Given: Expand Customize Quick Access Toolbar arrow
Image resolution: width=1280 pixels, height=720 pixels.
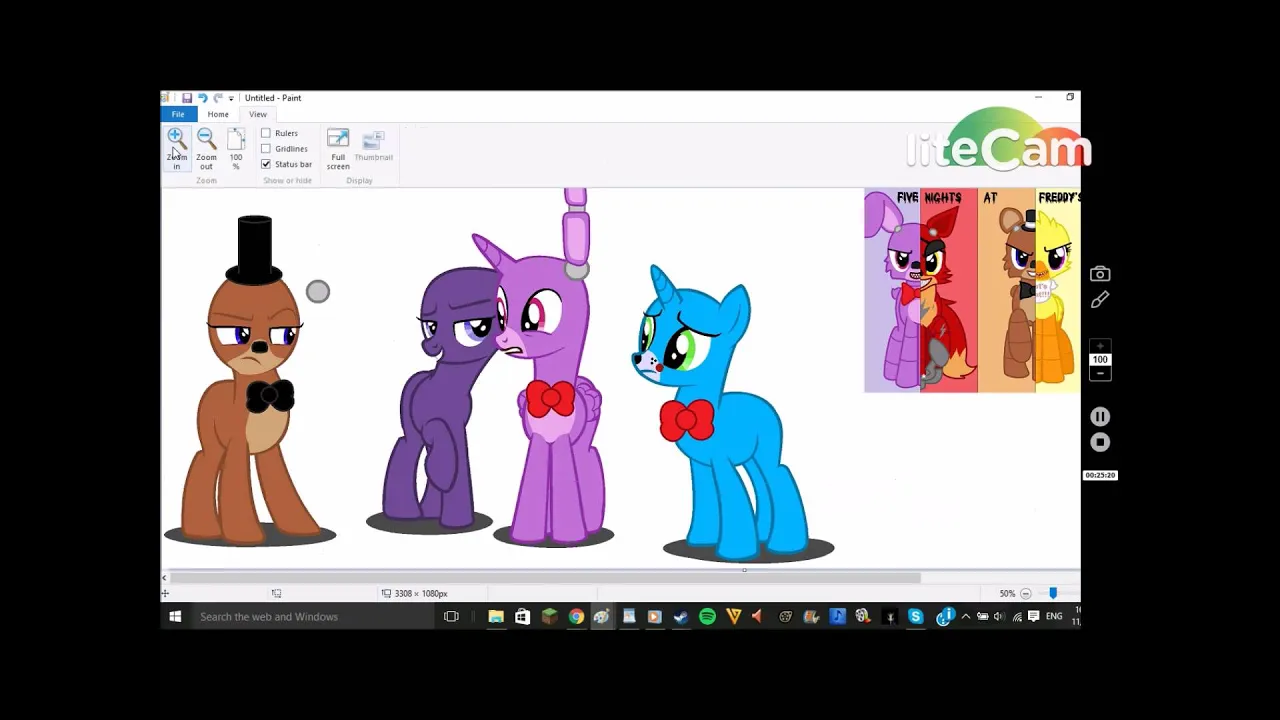Looking at the screenshot, I should (231, 98).
